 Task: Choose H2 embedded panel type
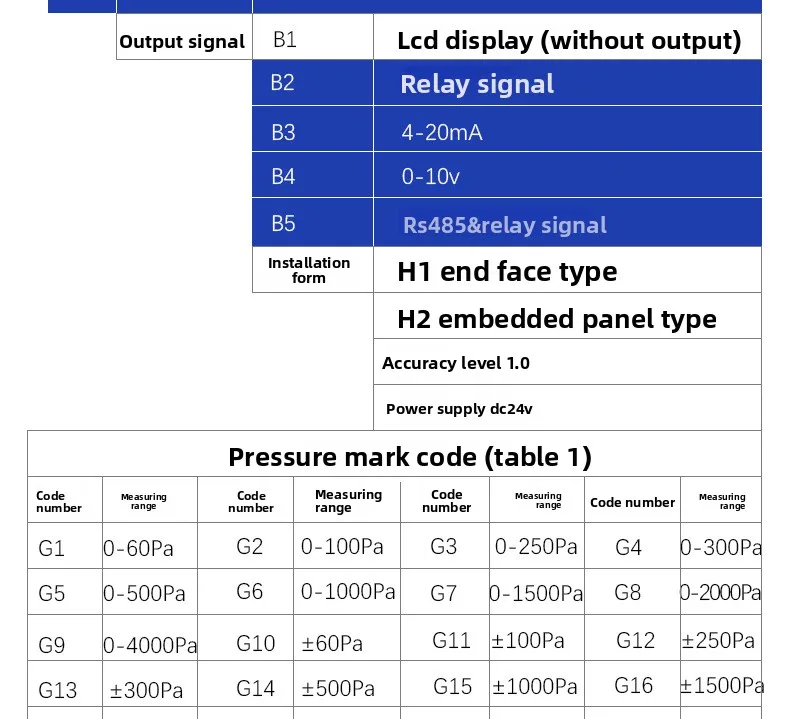557,319
